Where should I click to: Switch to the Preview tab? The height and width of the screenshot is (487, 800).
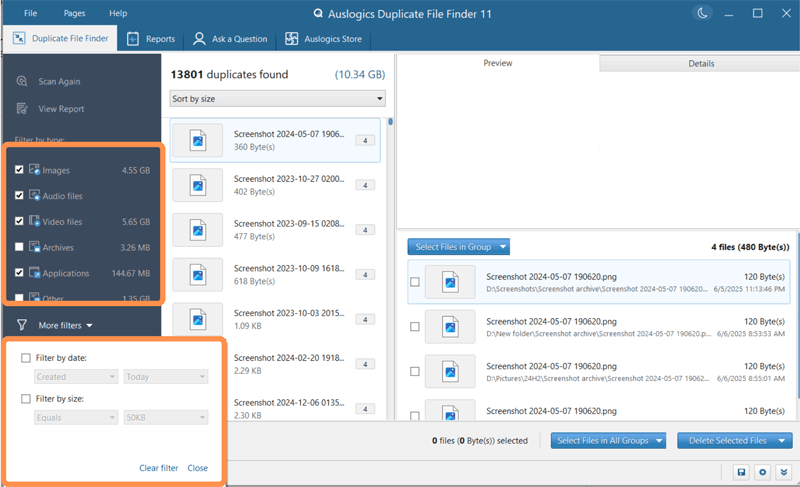pyautogui.click(x=498, y=63)
